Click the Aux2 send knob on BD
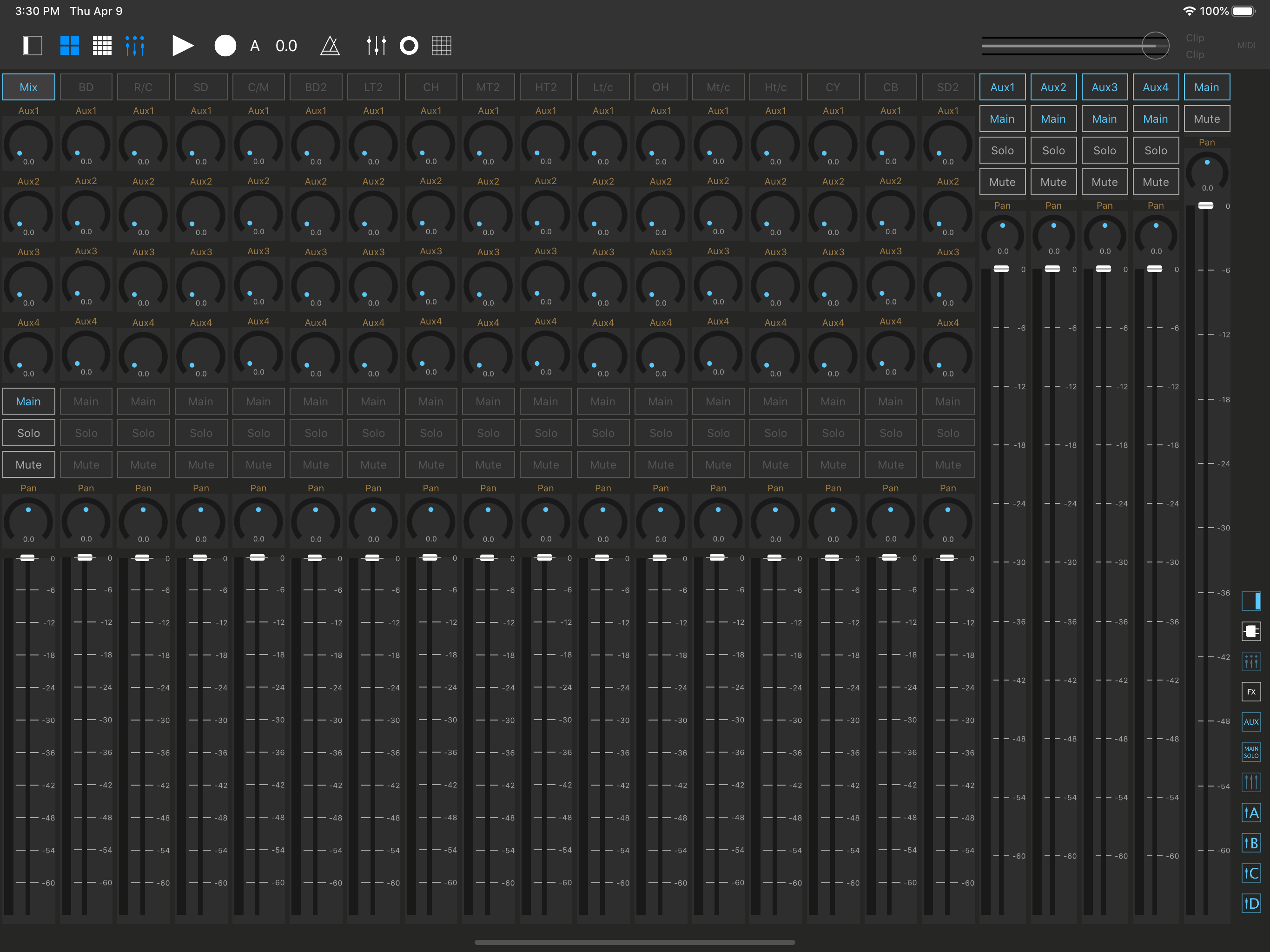Image resolution: width=1270 pixels, height=952 pixels. [86, 214]
